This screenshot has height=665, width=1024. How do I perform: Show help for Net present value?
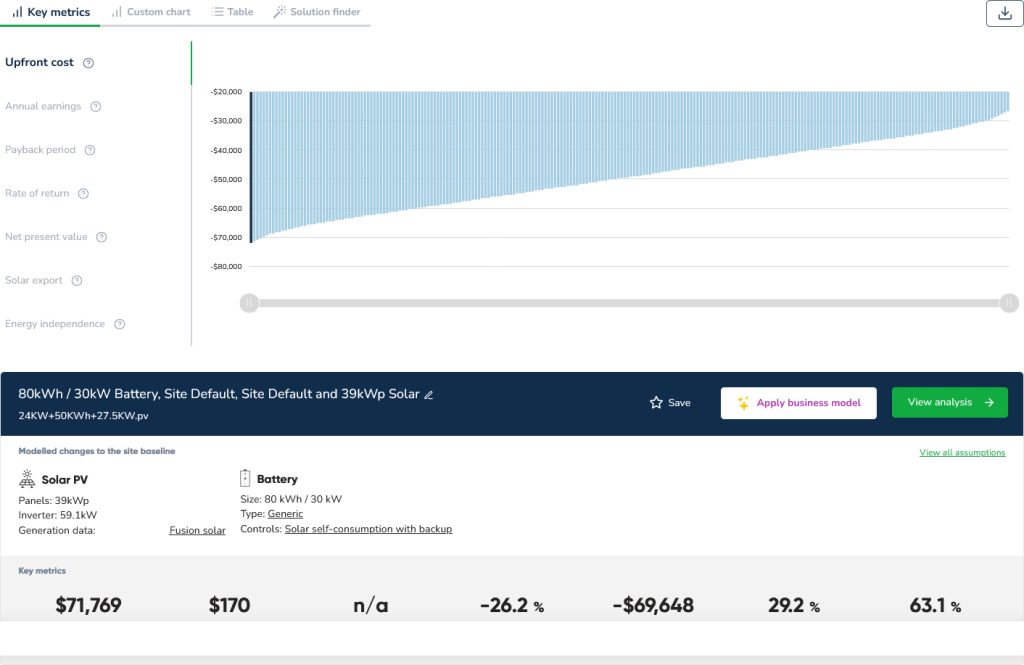pyautogui.click(x=101, y=238)
